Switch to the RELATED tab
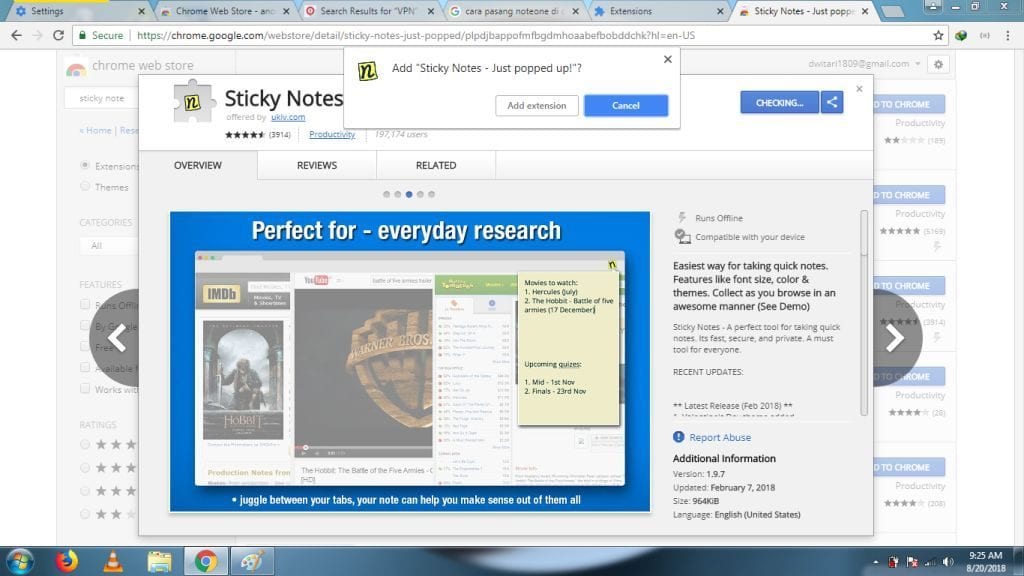1024x576 pixels. [x=436, y=166]
